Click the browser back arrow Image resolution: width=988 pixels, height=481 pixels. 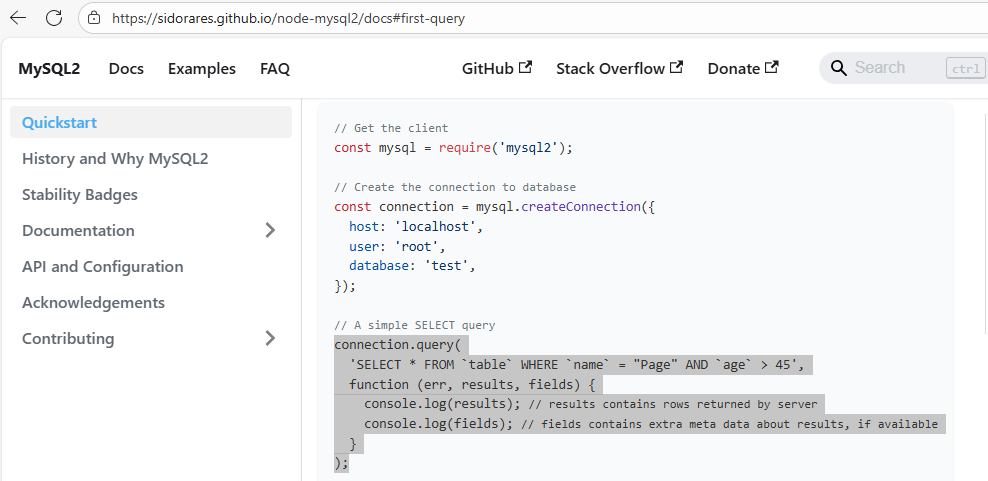click(18, 18)
